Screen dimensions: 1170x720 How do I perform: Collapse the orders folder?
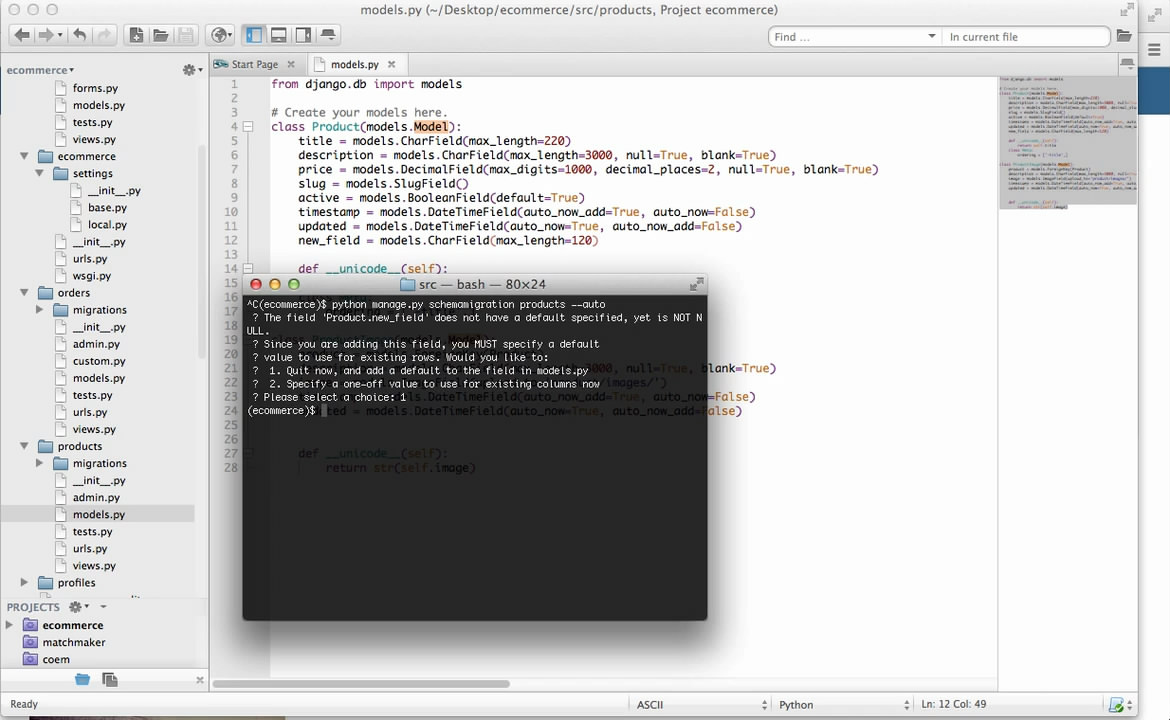pos(24,292)
